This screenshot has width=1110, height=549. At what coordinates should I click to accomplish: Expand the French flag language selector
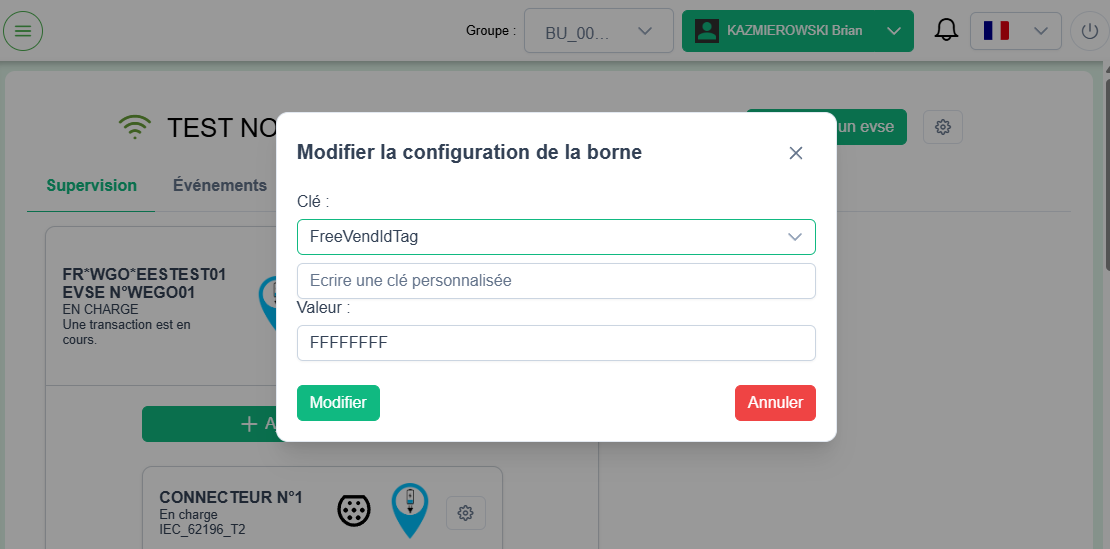click(1014, 31)
